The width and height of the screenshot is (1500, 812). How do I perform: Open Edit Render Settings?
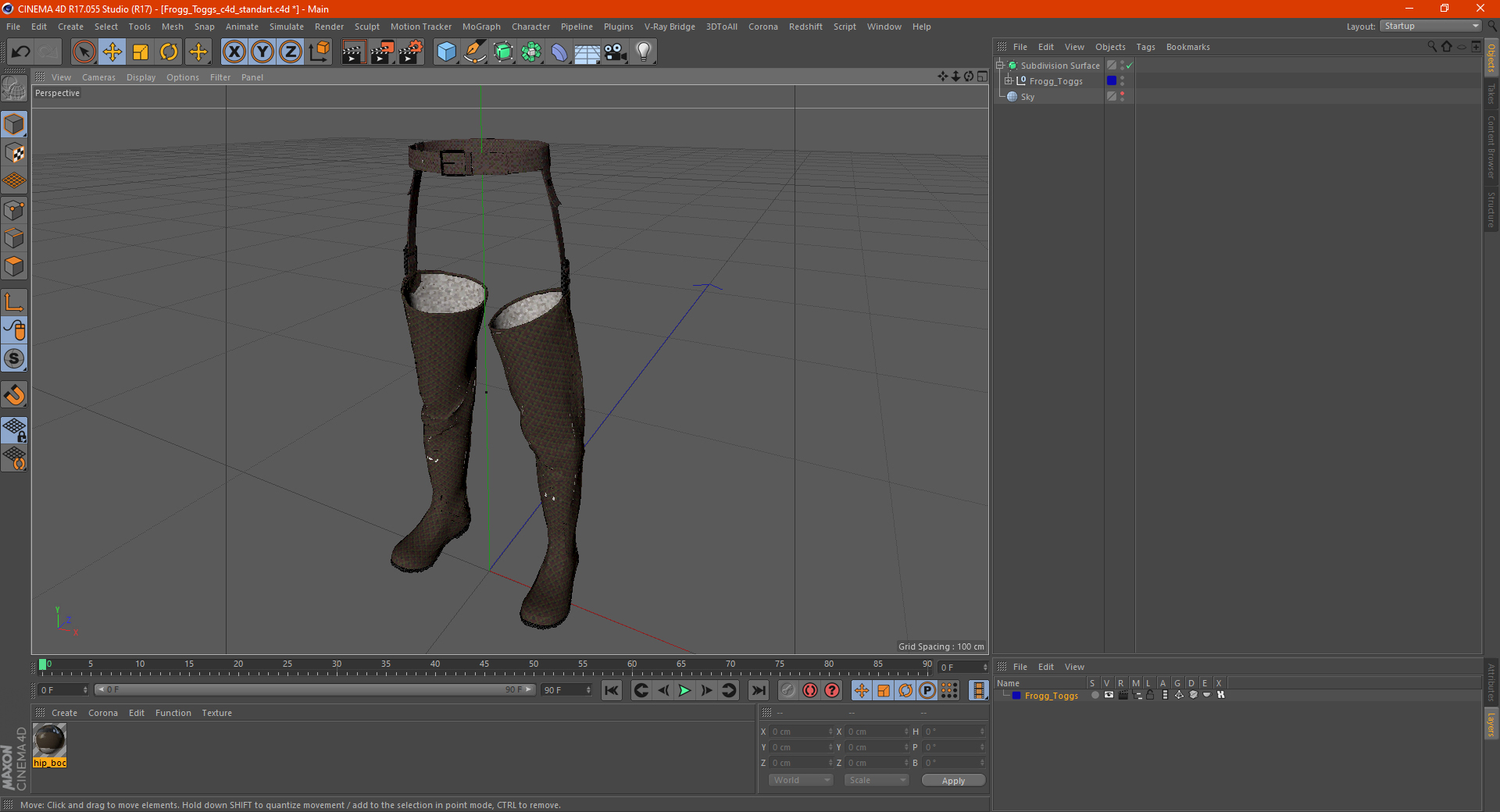[411, 52]
